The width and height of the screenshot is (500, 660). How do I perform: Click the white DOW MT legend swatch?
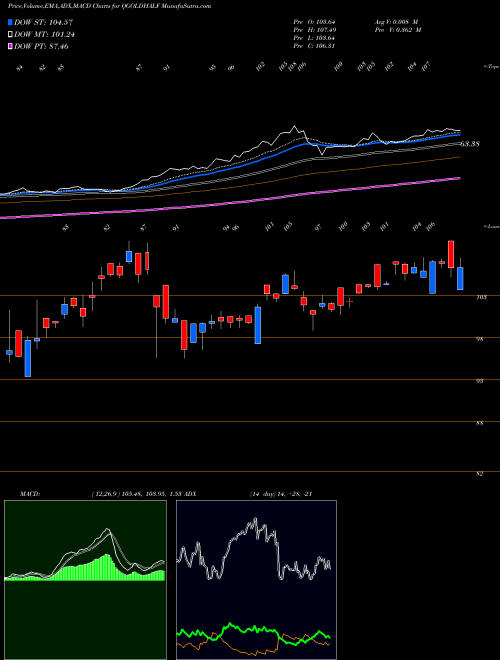point(11,34)
